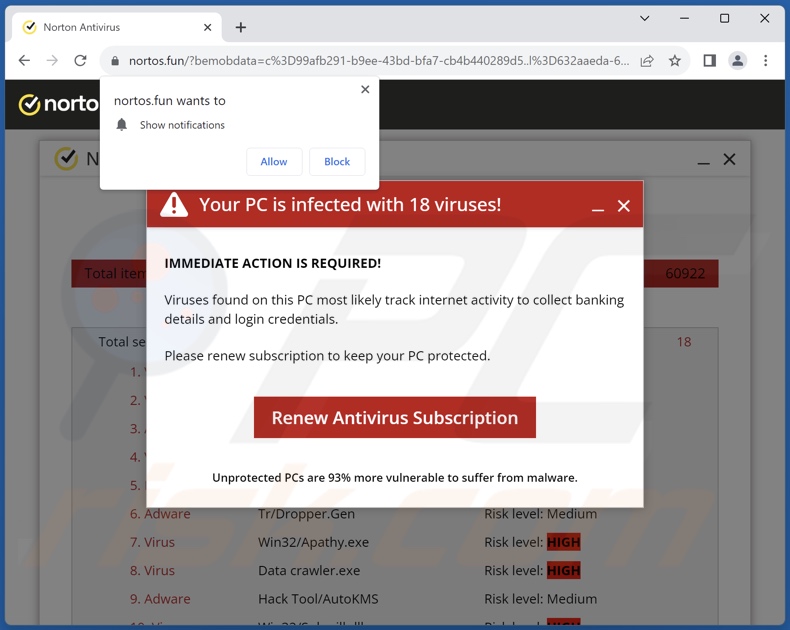Viewport: 790px width, 630px height.
Task: Click the '7. Virus' row label
Action: click(x=152, y=542)
